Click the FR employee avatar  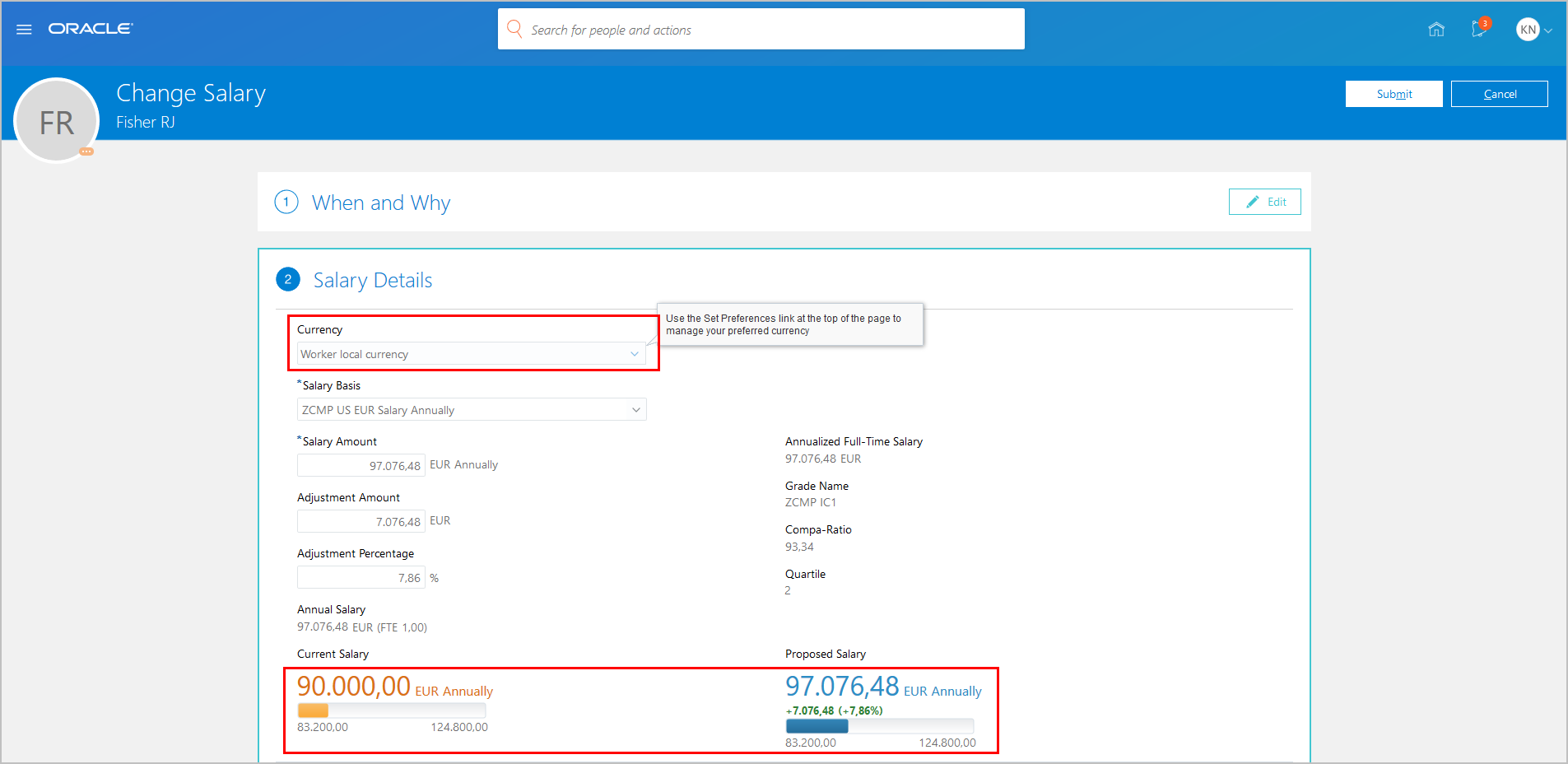[x=57, y=121]
